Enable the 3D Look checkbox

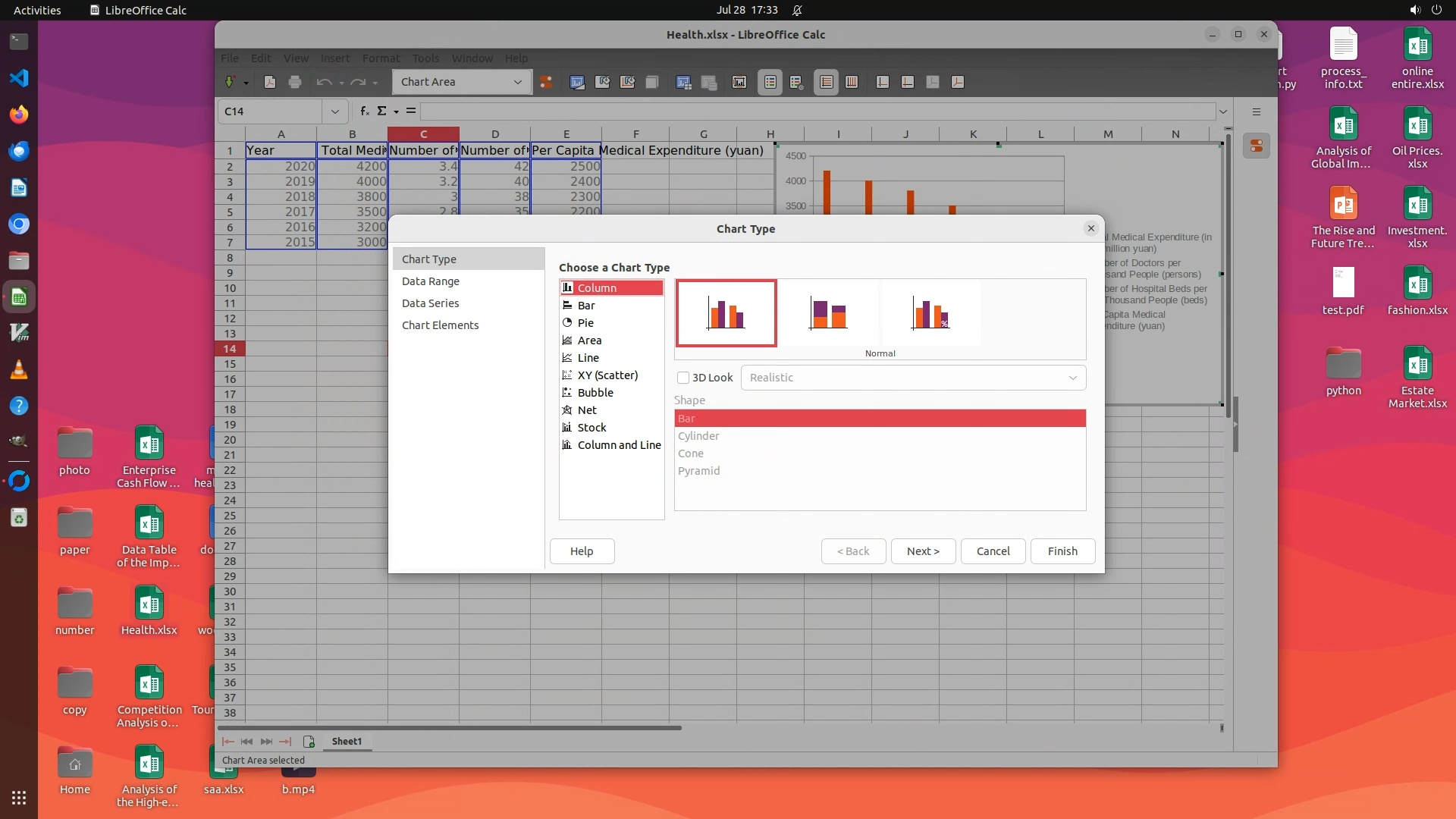coord(683,378)
